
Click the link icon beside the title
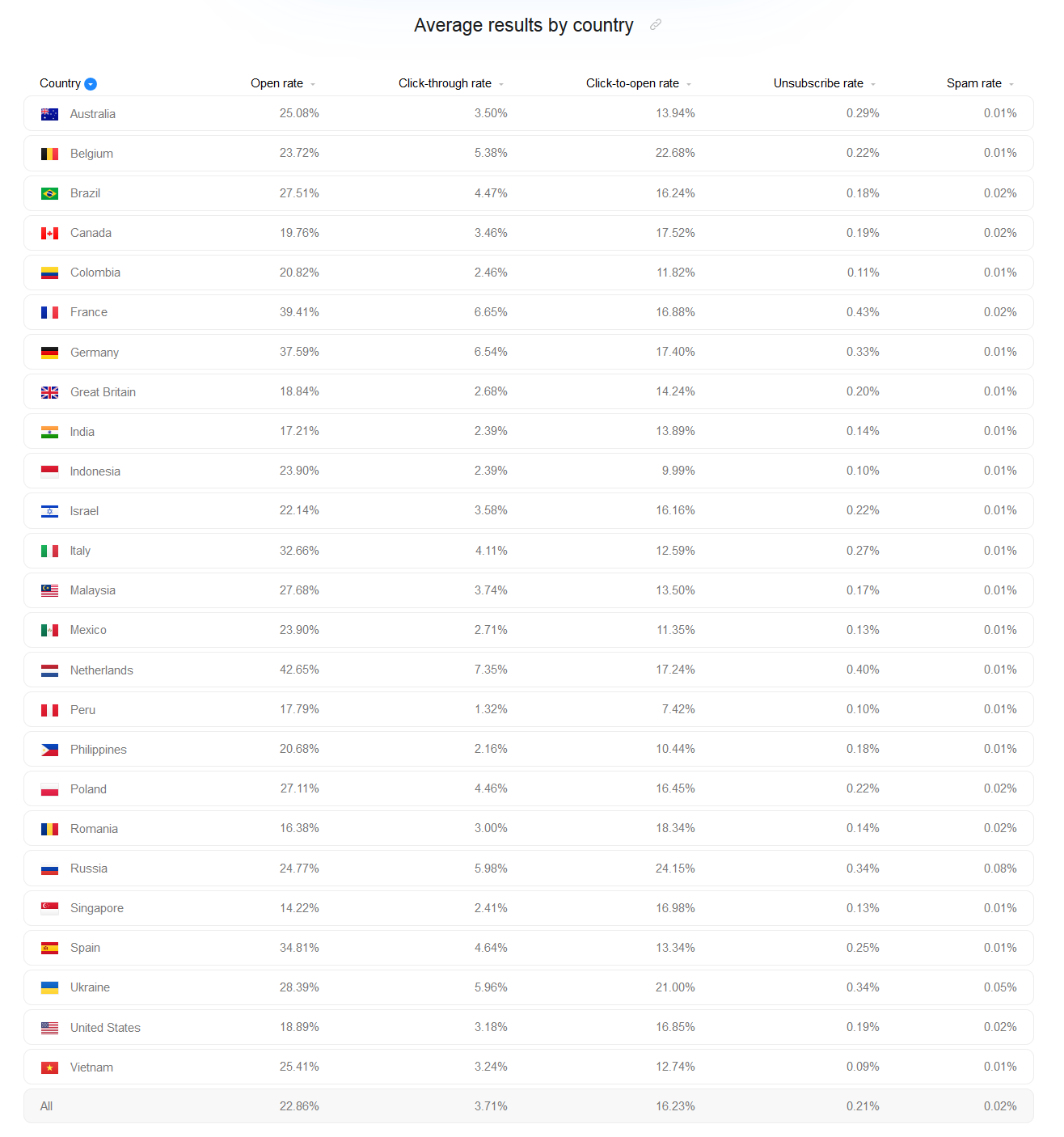tap(656, 25)
